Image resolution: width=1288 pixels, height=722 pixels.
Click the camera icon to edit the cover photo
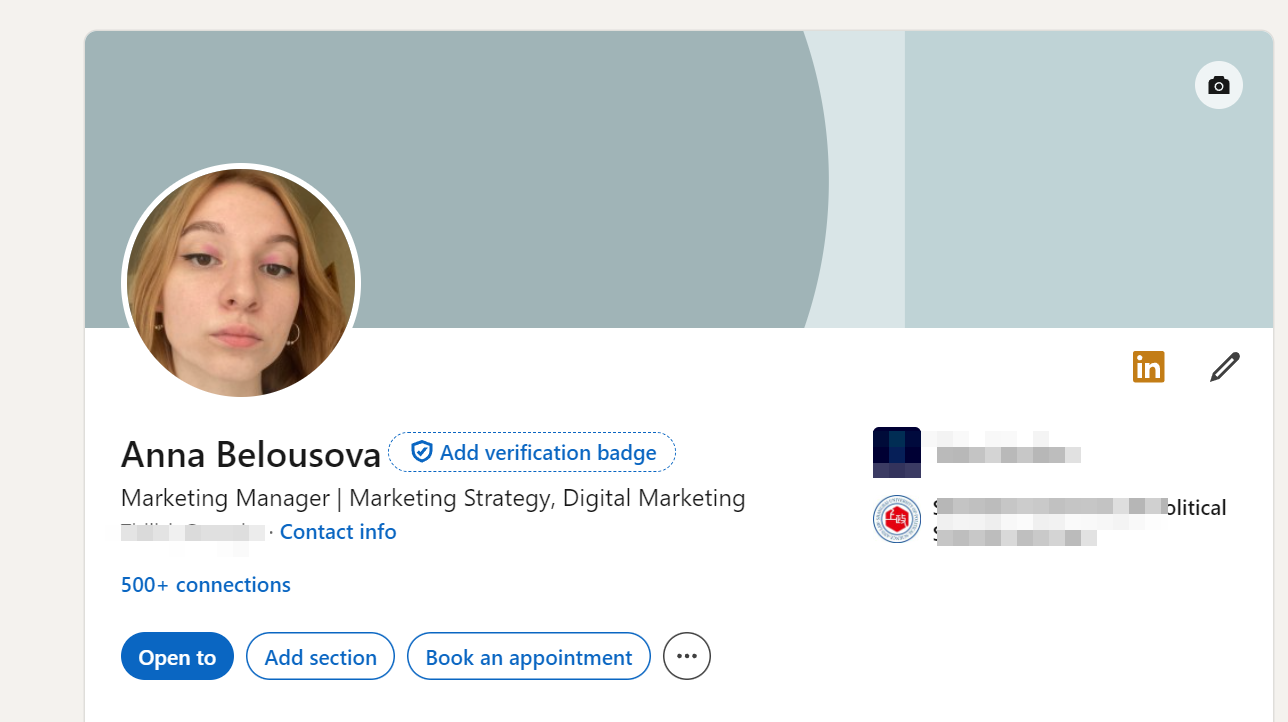pyautogui.click(x=1218, y=86)
